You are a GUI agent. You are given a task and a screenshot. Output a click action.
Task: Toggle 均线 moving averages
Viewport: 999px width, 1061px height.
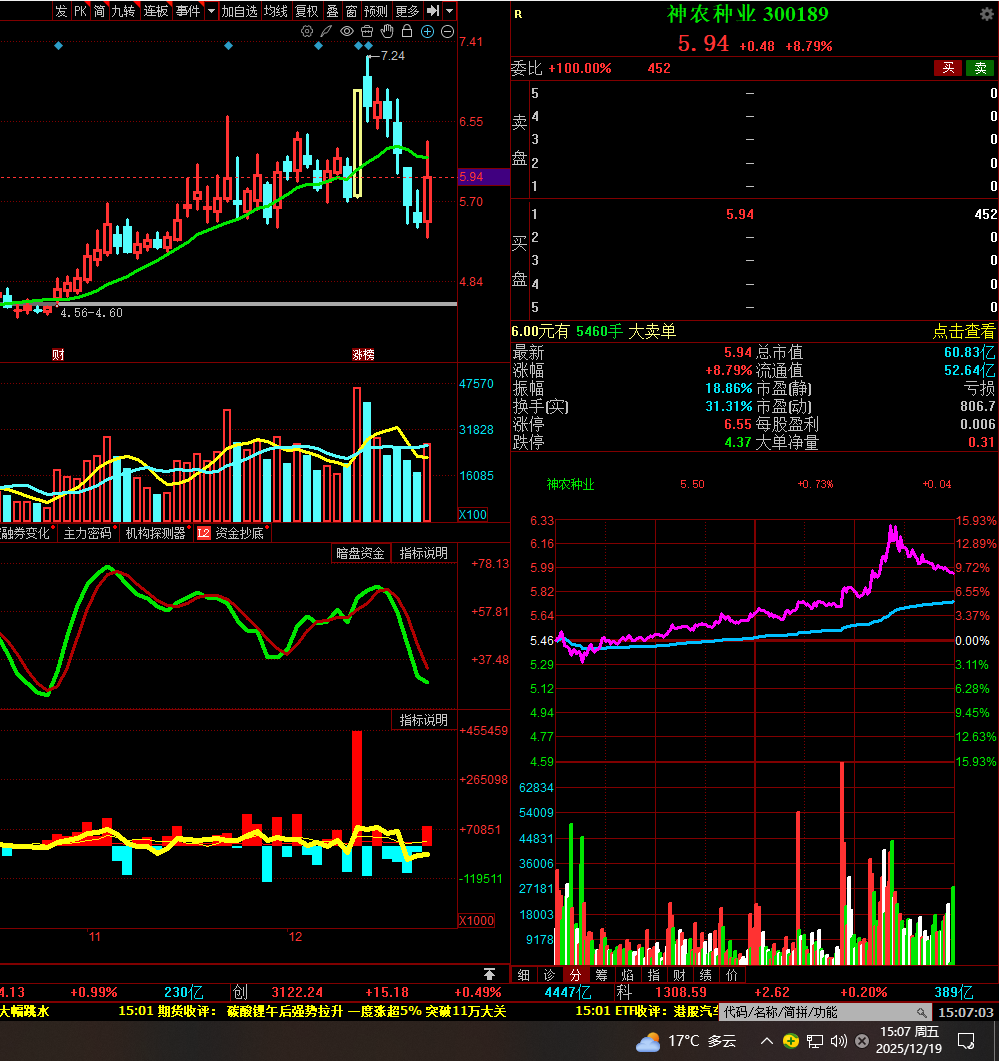(x=275, y=11)
